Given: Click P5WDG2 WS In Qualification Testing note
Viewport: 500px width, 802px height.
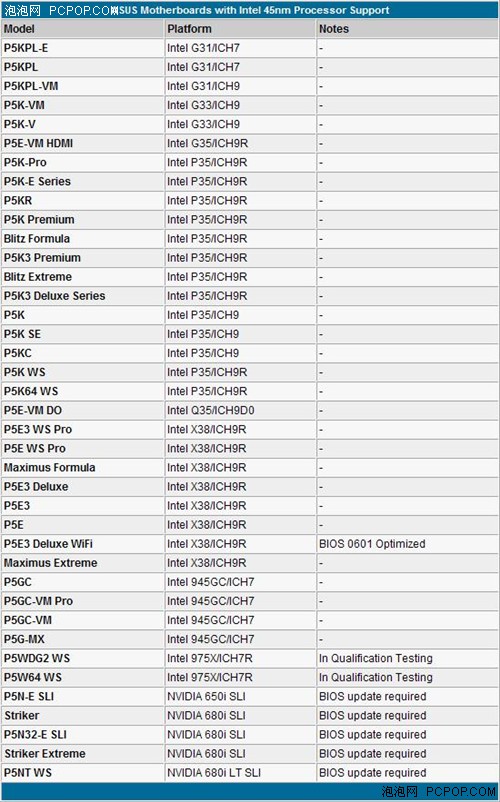Looking at the screenshot, I should tap(376, 658).
